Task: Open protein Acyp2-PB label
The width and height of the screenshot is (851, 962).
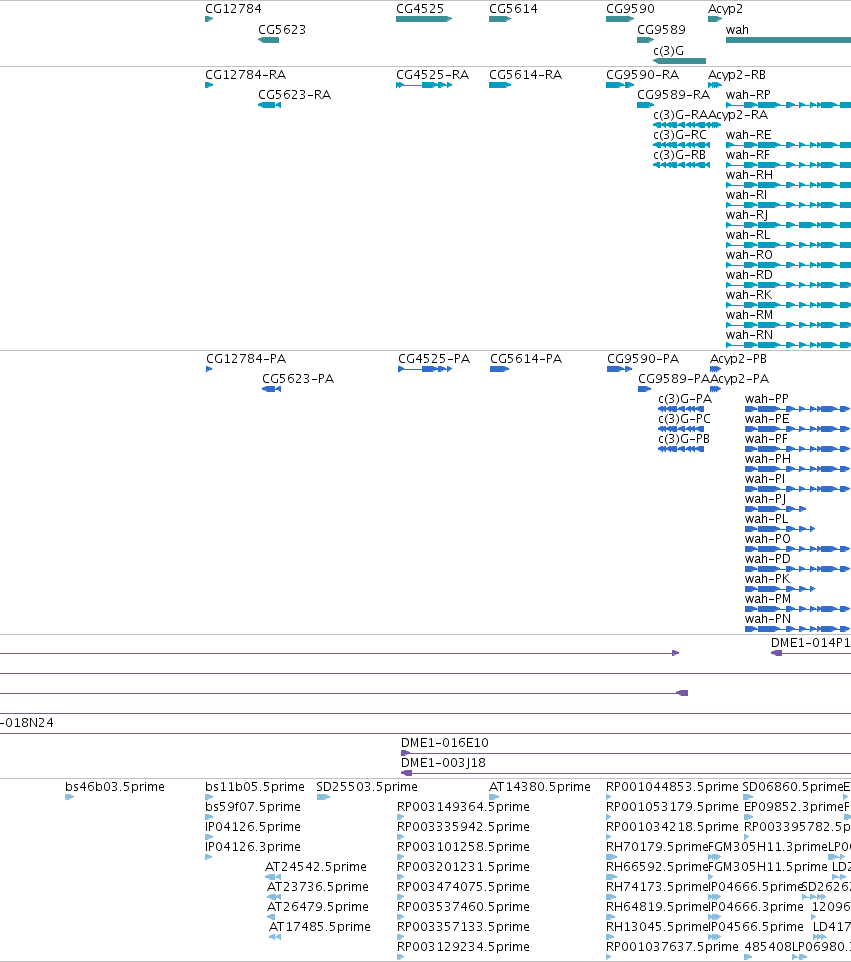Action: (738, 358)
